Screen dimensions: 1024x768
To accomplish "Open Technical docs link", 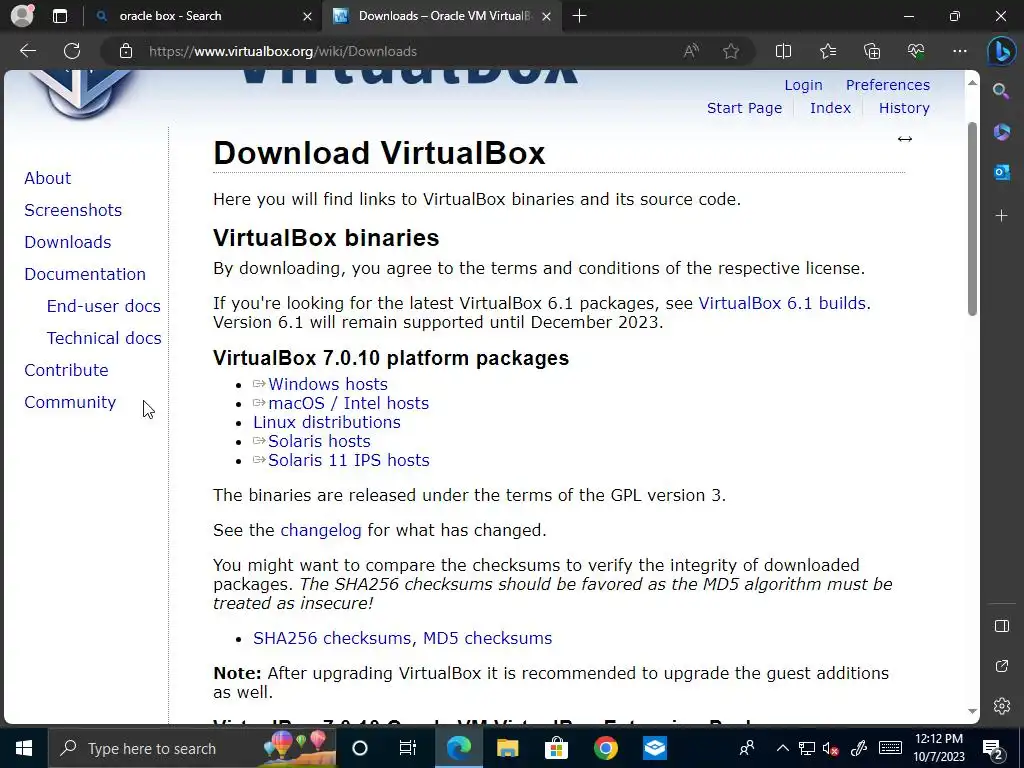I will (x=104, y=338).
